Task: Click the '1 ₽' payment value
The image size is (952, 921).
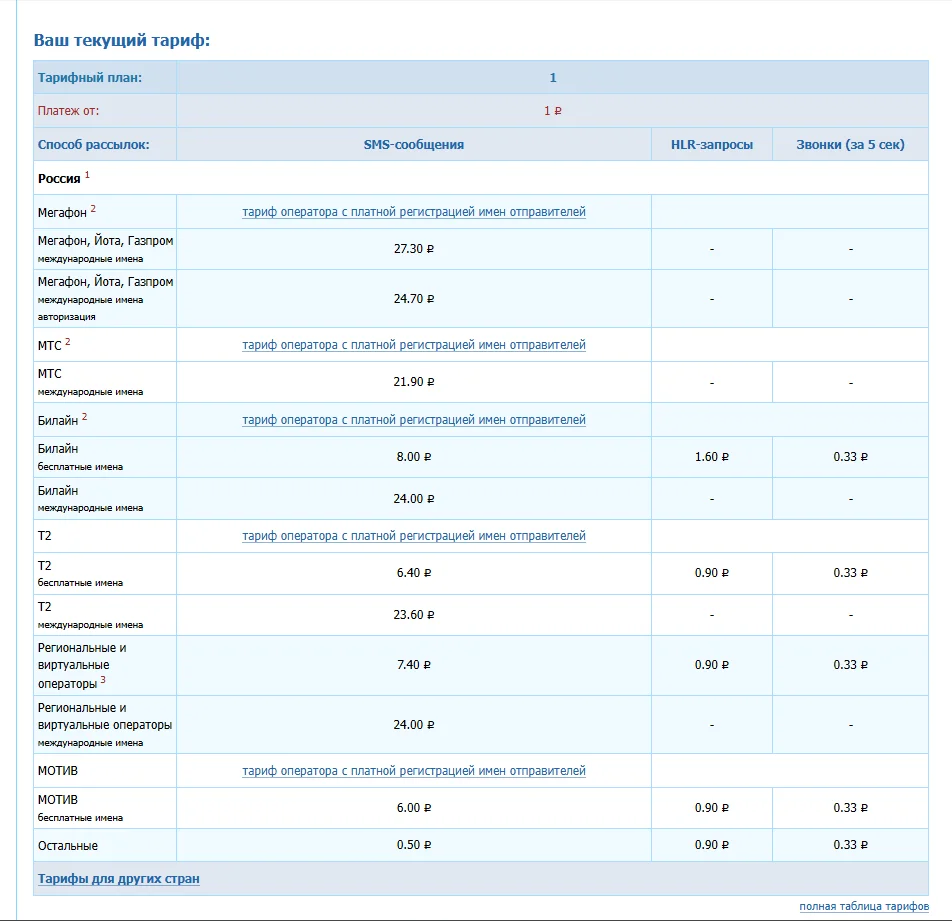Action: [552, 111]
